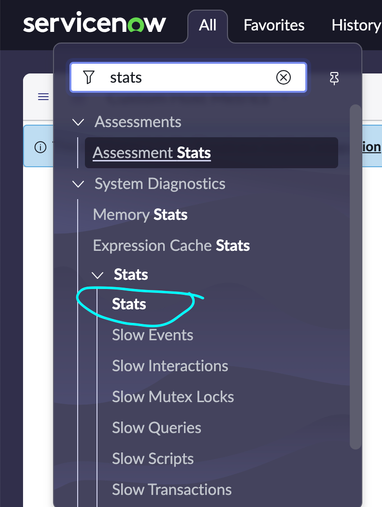This screenshot has width=382, height=507.
Task: Open the circled Stats module
Action: tap(129, 304)
